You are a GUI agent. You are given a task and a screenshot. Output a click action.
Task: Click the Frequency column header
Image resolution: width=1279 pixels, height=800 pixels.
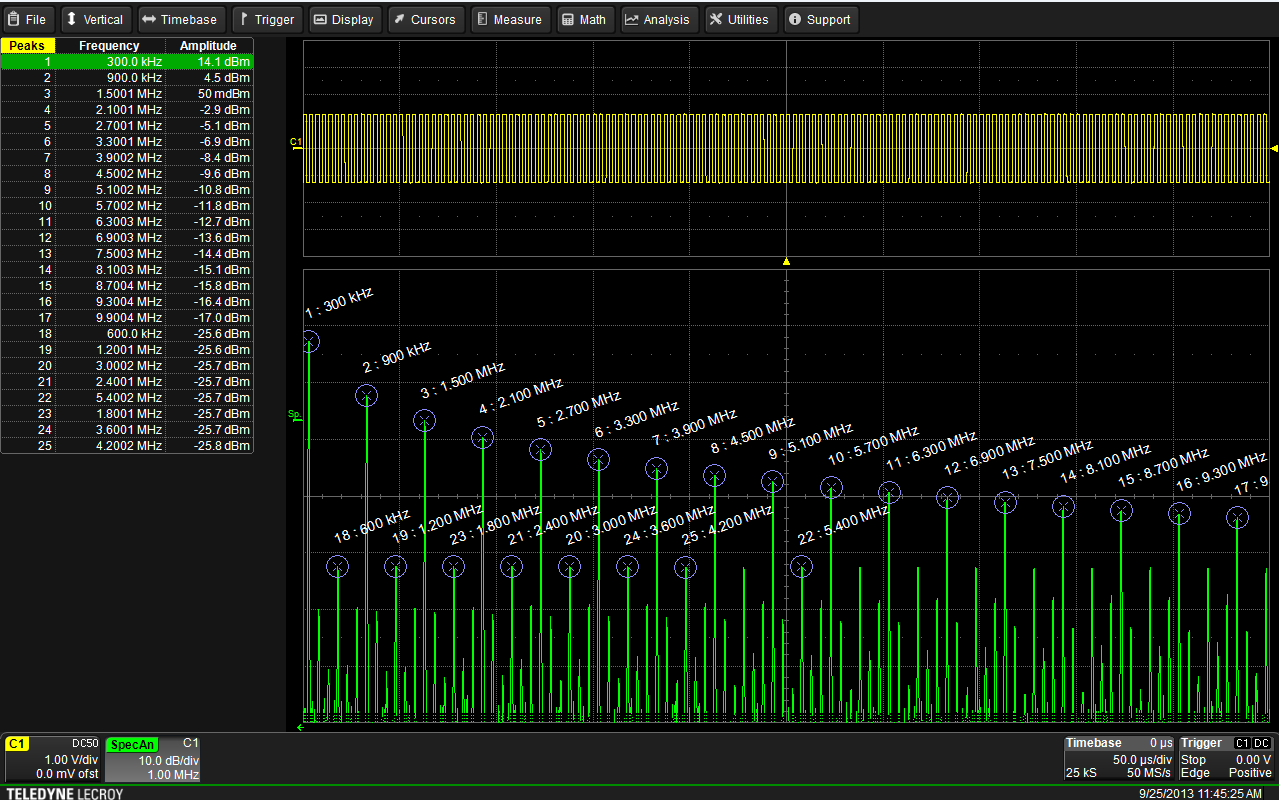pos(110,46)
